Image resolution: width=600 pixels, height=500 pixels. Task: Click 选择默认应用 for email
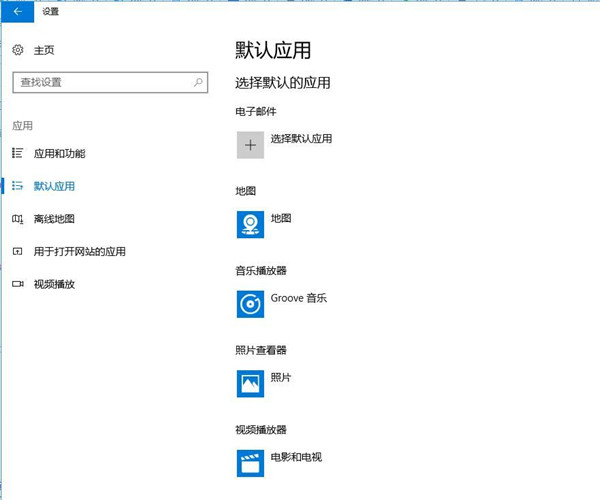[301, 138]
